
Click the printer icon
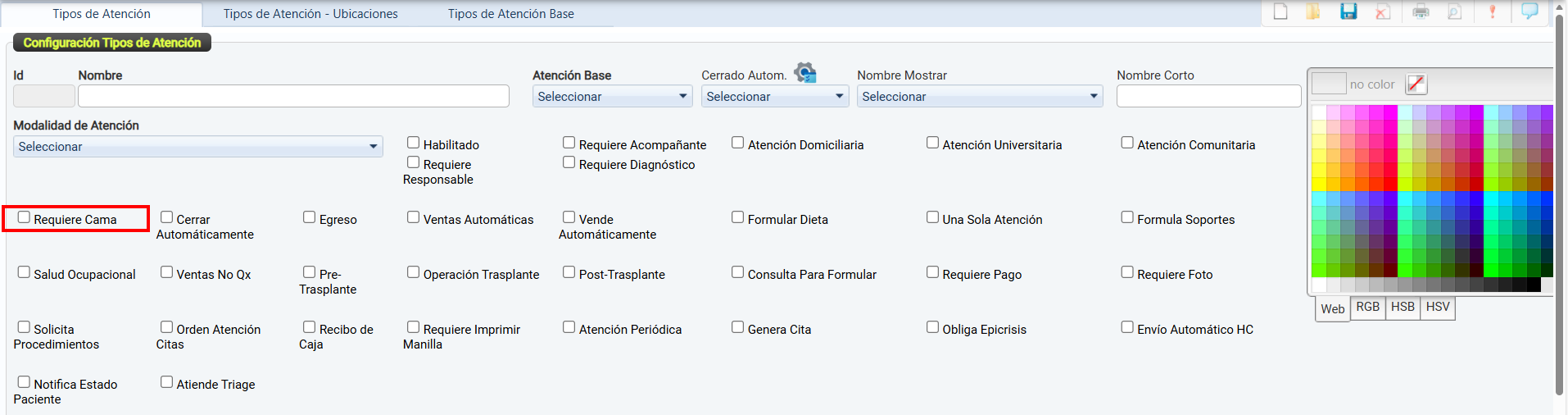(1421, 11)
